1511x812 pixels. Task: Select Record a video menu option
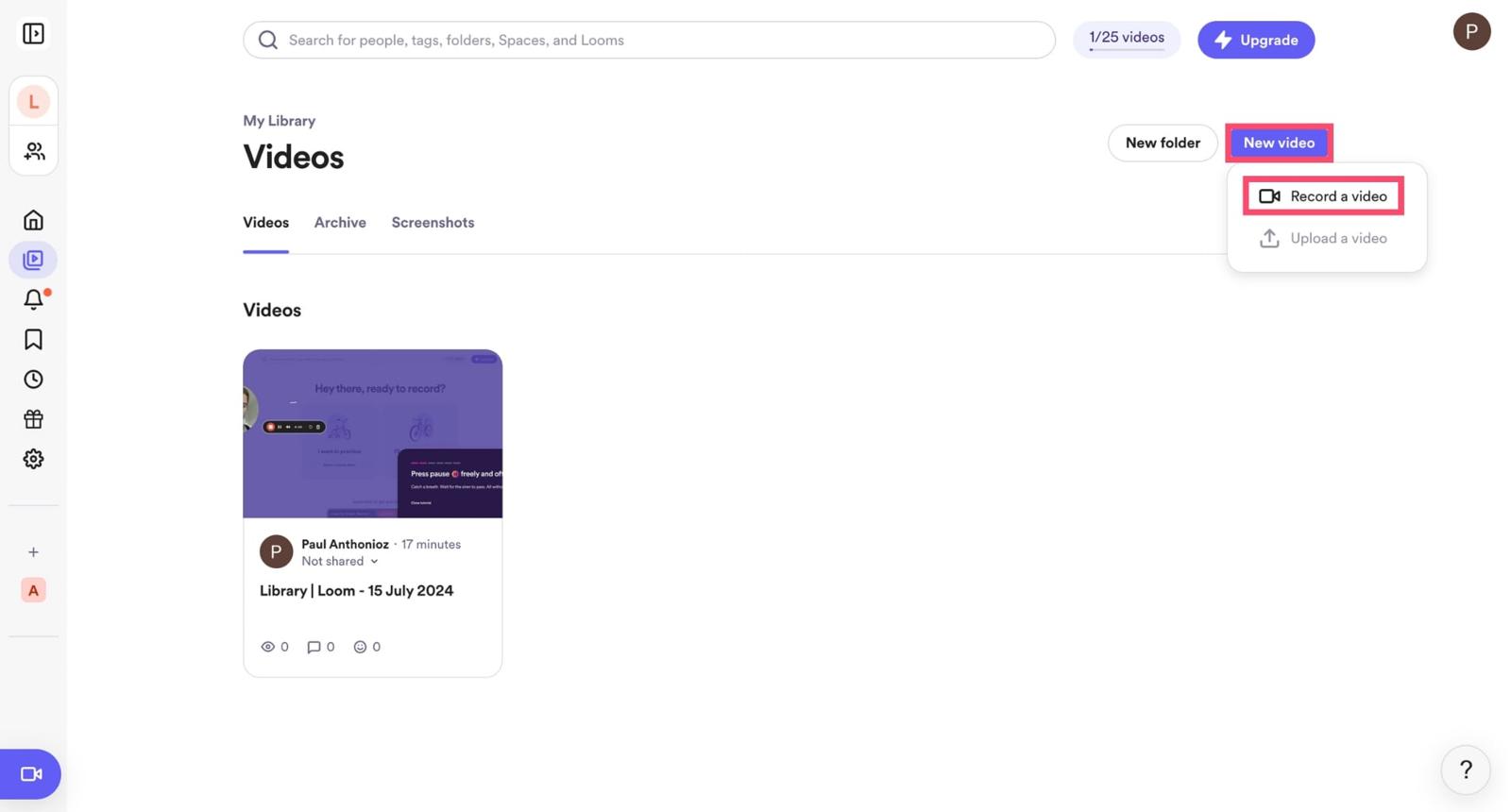(x=1323, y=196)
